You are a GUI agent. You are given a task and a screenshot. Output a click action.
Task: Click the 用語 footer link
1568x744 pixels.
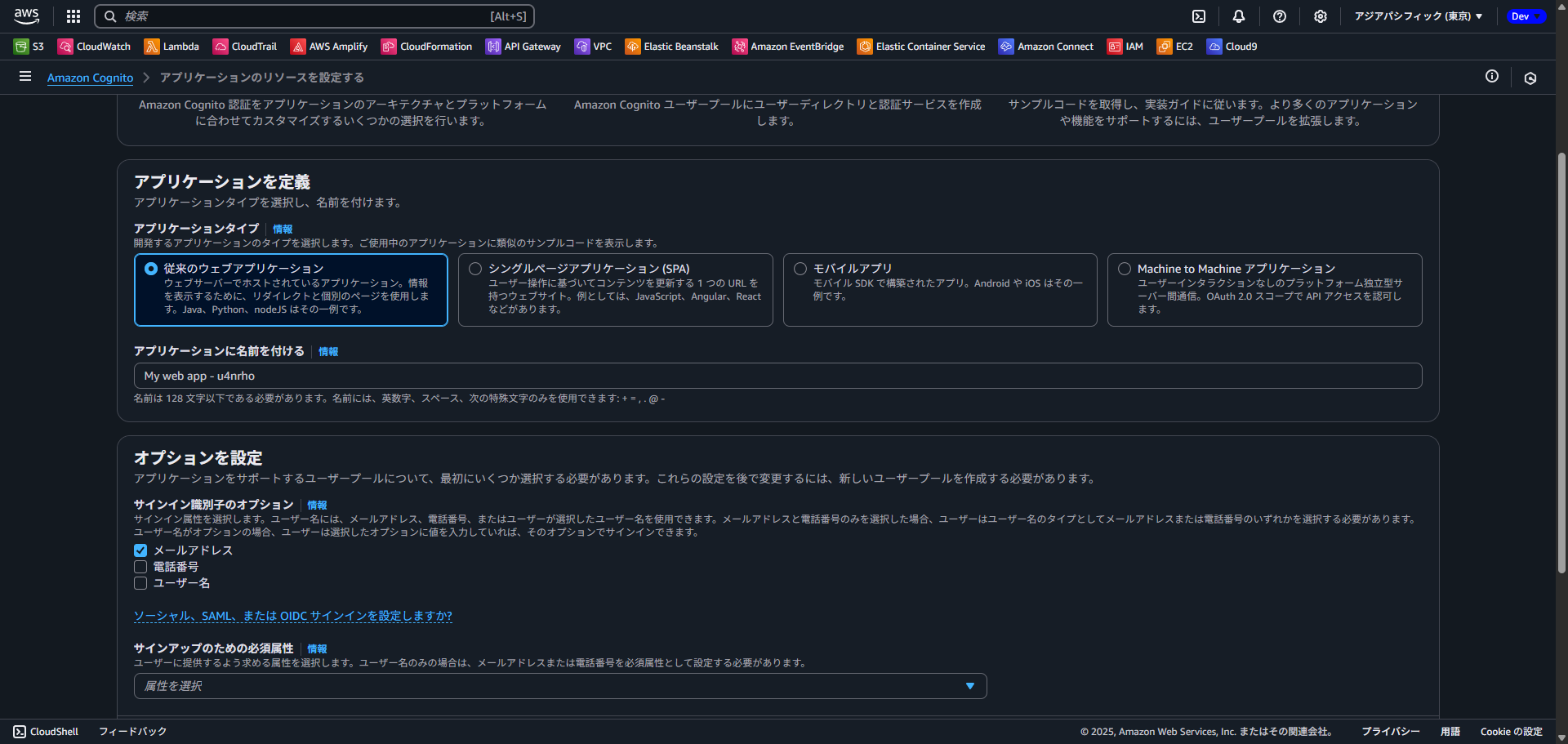[1450, 732]
